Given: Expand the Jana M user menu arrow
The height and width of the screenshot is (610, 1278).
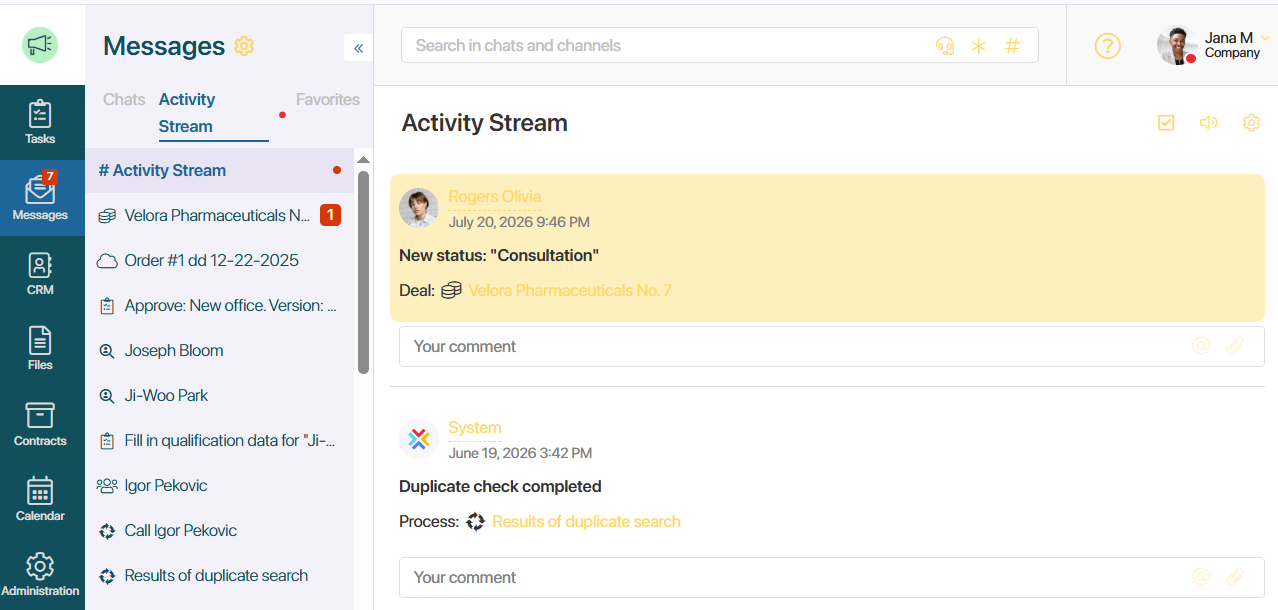Looking at the screenshot, I should click(x=1265, y=38).
